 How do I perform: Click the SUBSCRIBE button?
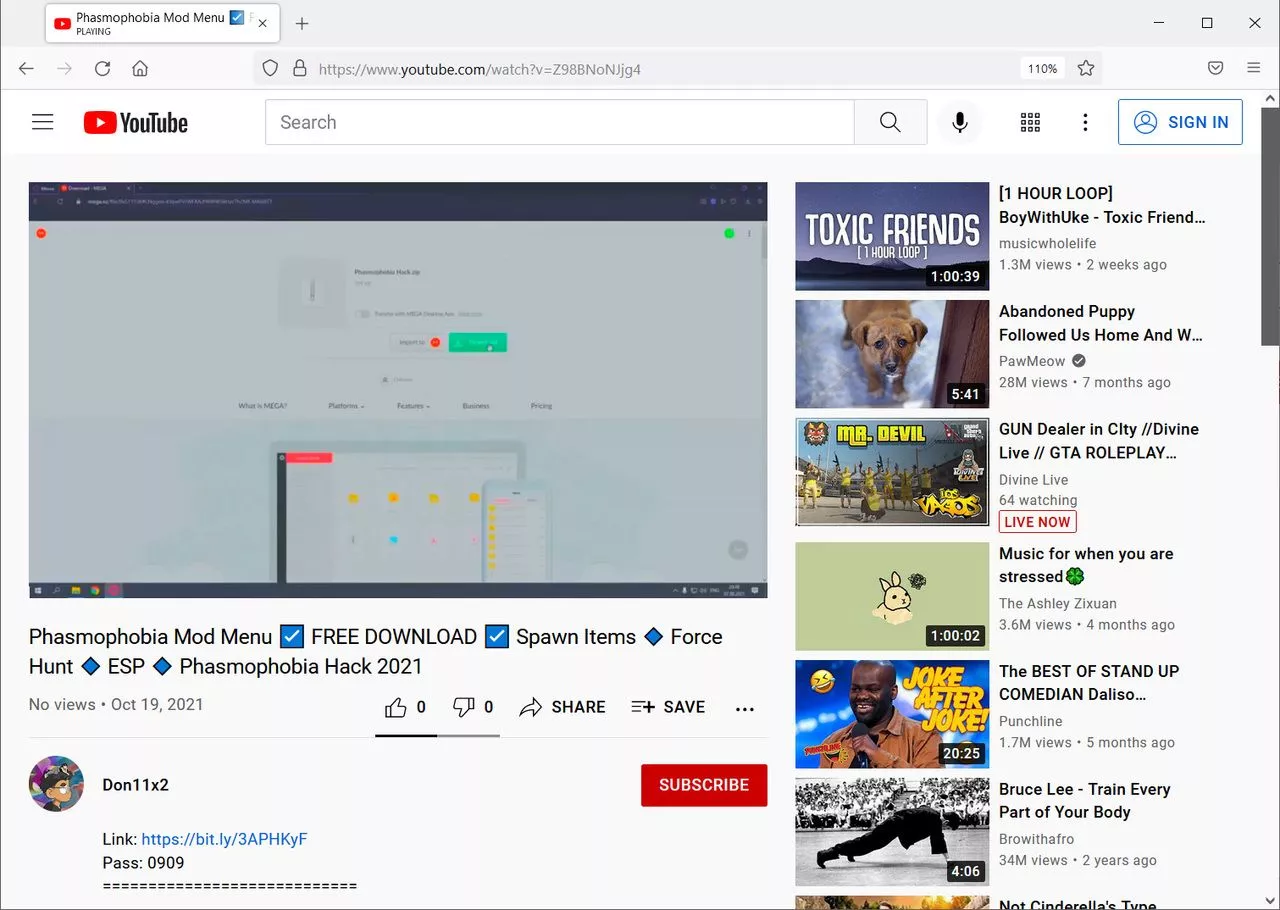tap(704, 785)
